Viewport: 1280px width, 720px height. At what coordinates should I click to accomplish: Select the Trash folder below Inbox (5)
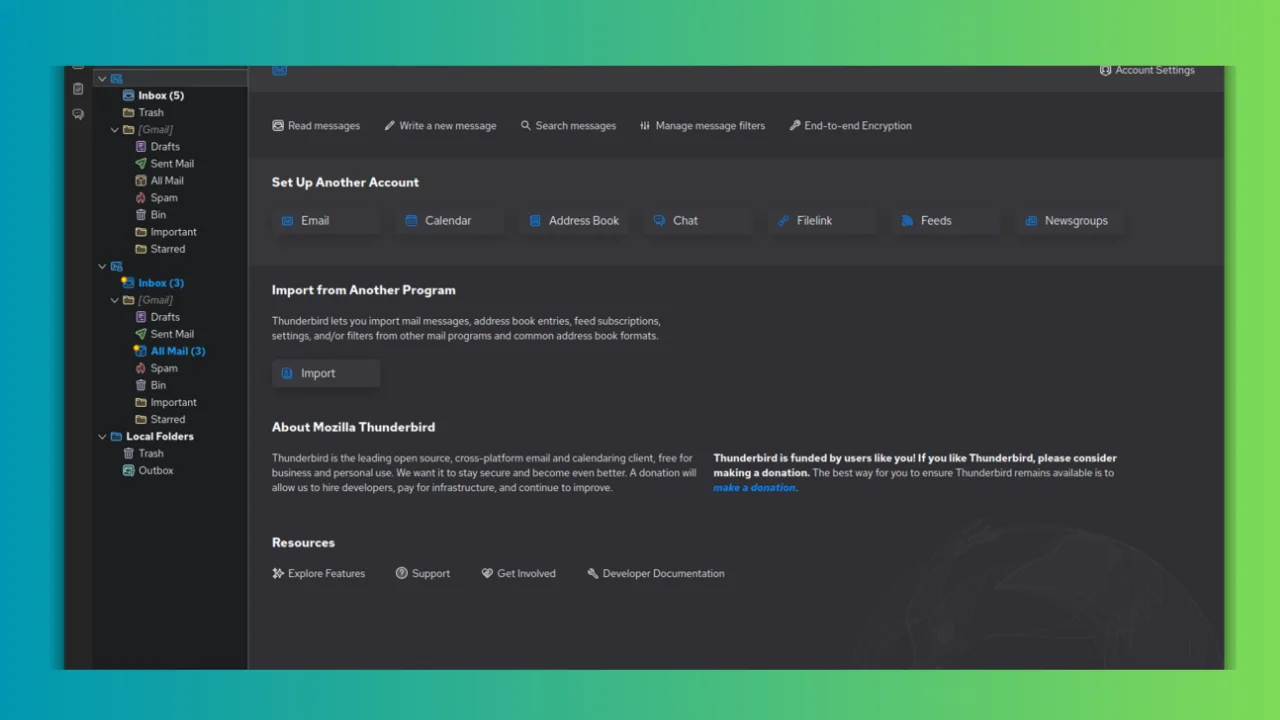pos(151,113)
